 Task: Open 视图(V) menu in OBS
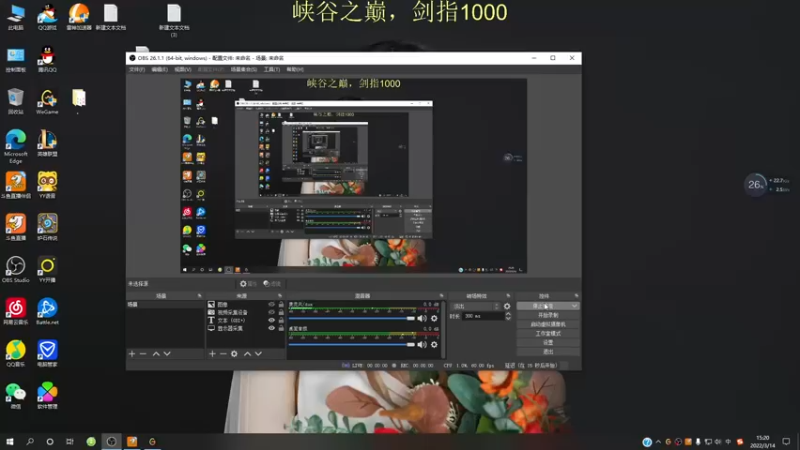tap(183, 69)
